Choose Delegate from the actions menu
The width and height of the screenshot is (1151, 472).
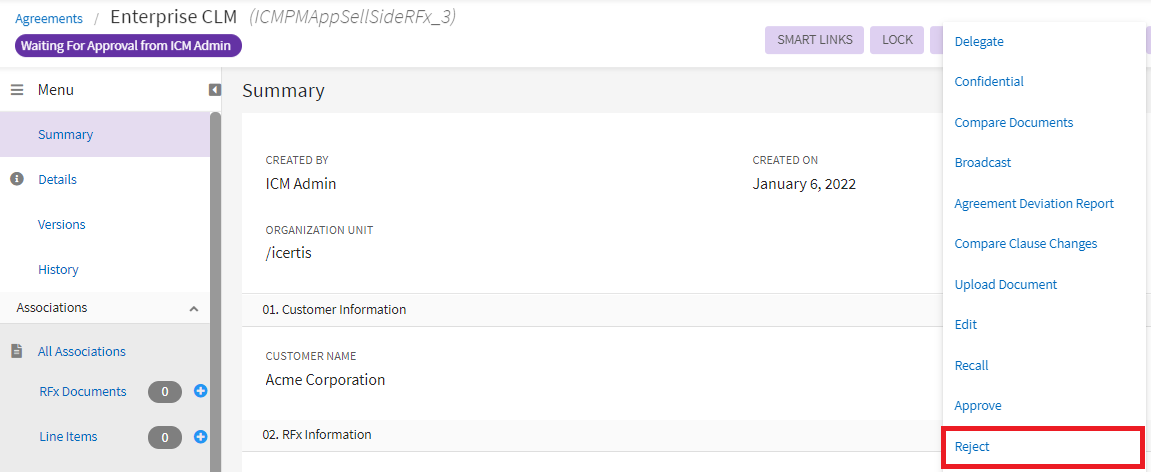(x=979, y=42)
